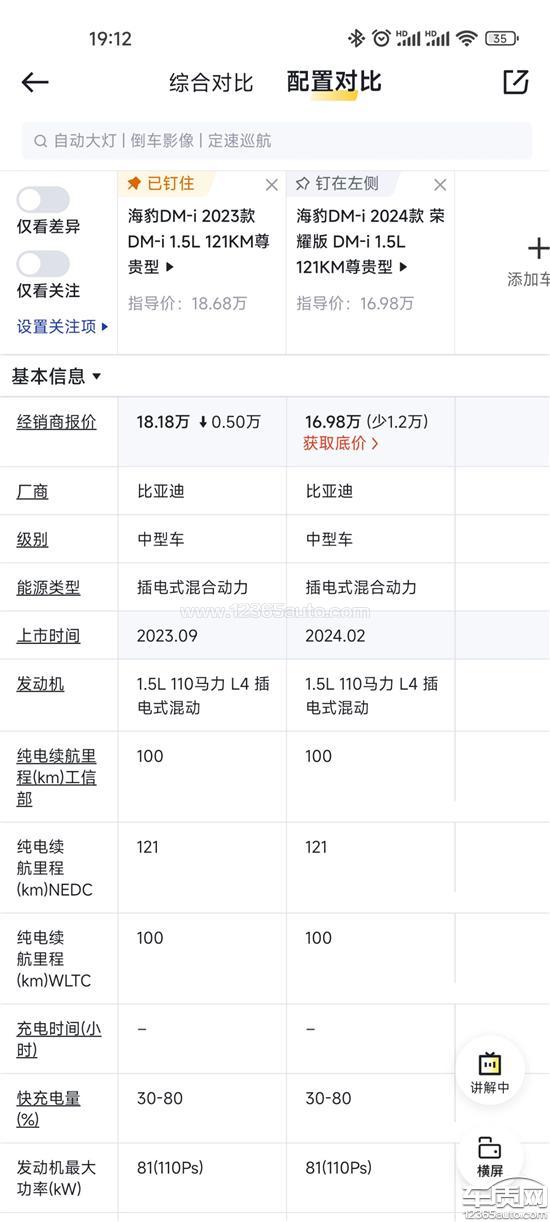
Task: Select the 配置对比 tab
Action: pos(334,82)
